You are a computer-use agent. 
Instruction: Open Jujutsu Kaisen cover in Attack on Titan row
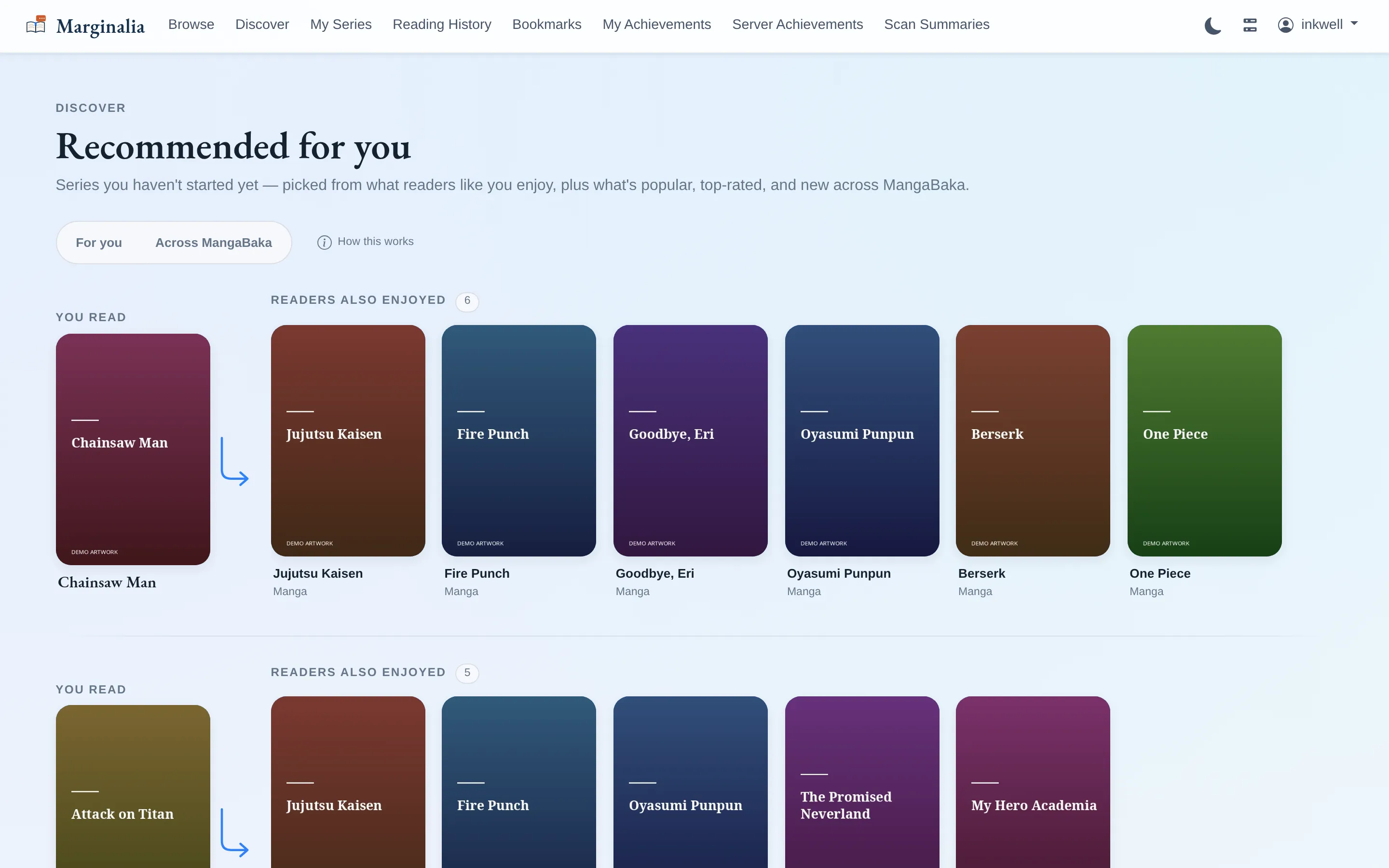click(x=348, y=782)
